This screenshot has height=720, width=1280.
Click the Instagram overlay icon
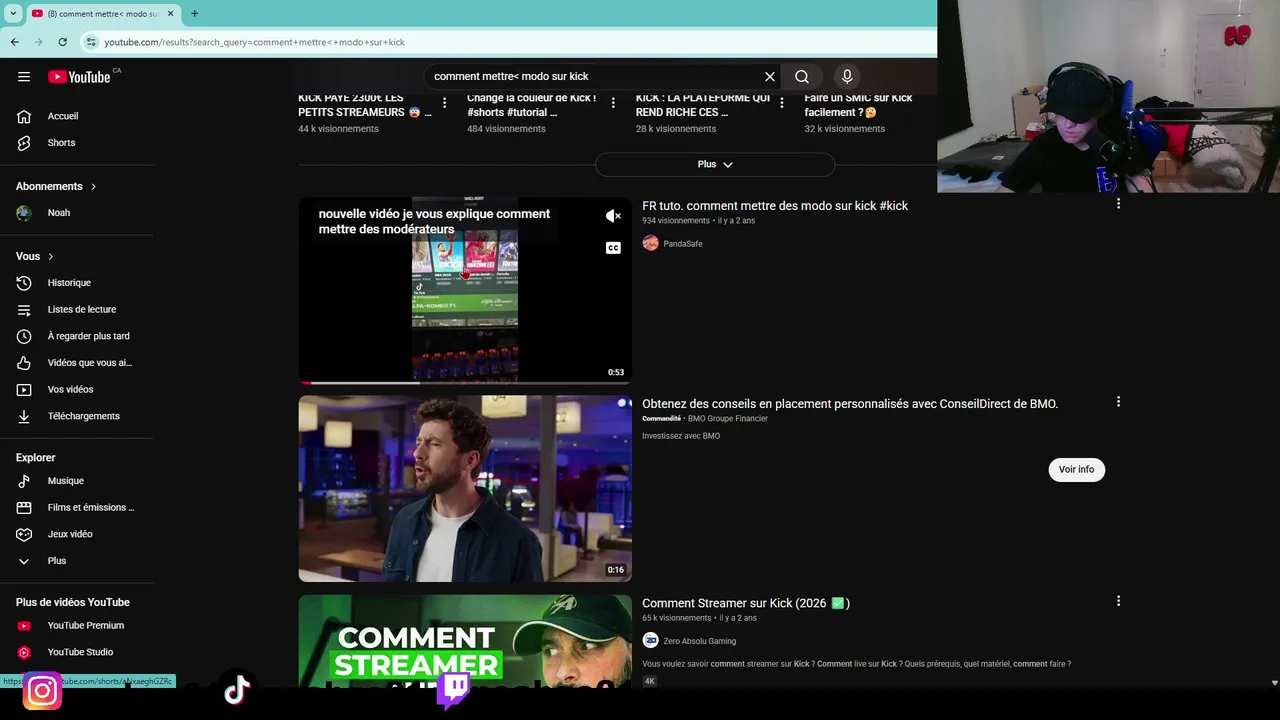click(x=42, y=691)
